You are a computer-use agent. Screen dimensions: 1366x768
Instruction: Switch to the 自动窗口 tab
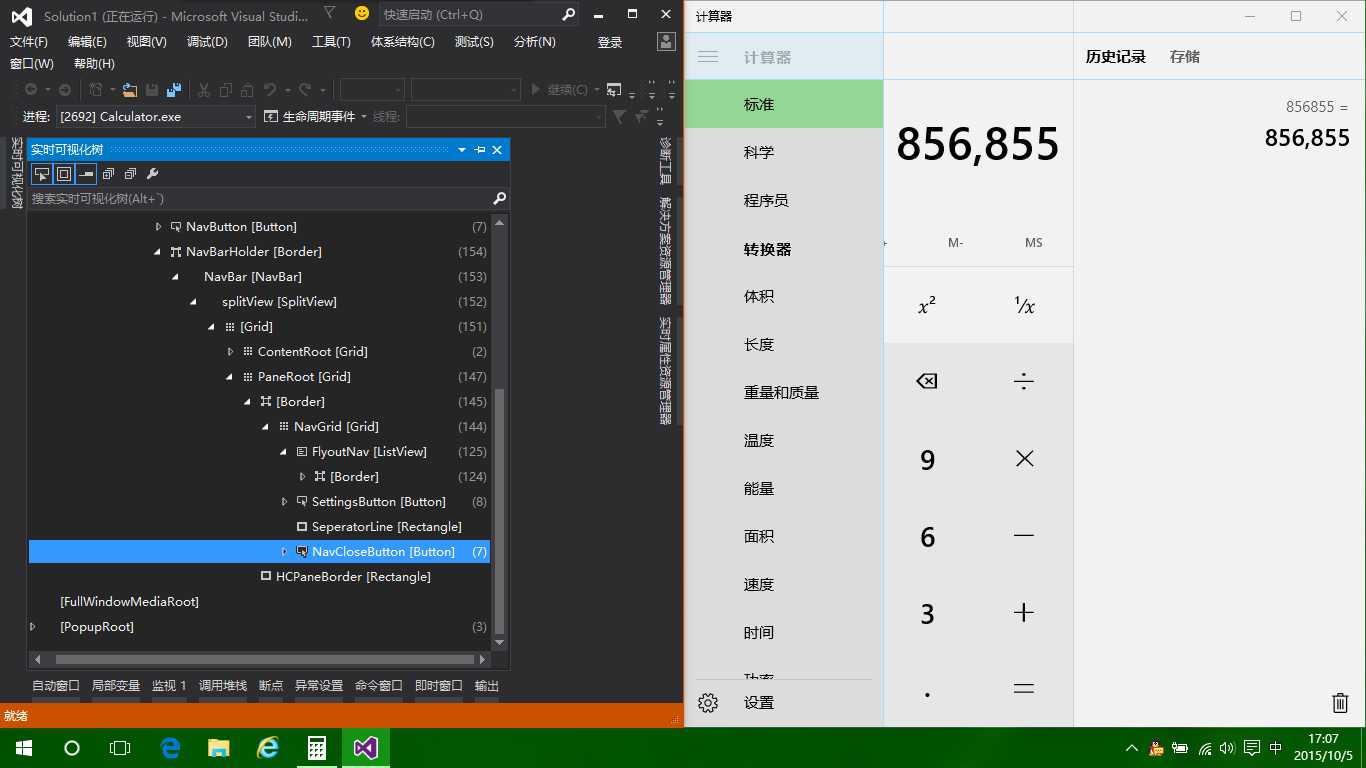[56, 686]
